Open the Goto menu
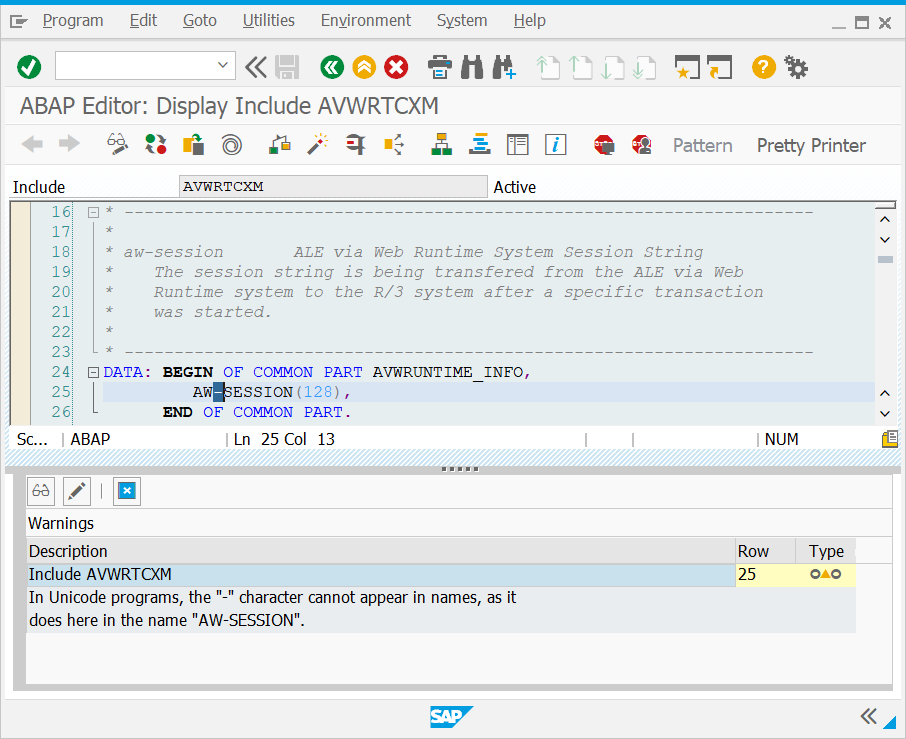This screenshot has width=906, height=739. coord(200,21)
